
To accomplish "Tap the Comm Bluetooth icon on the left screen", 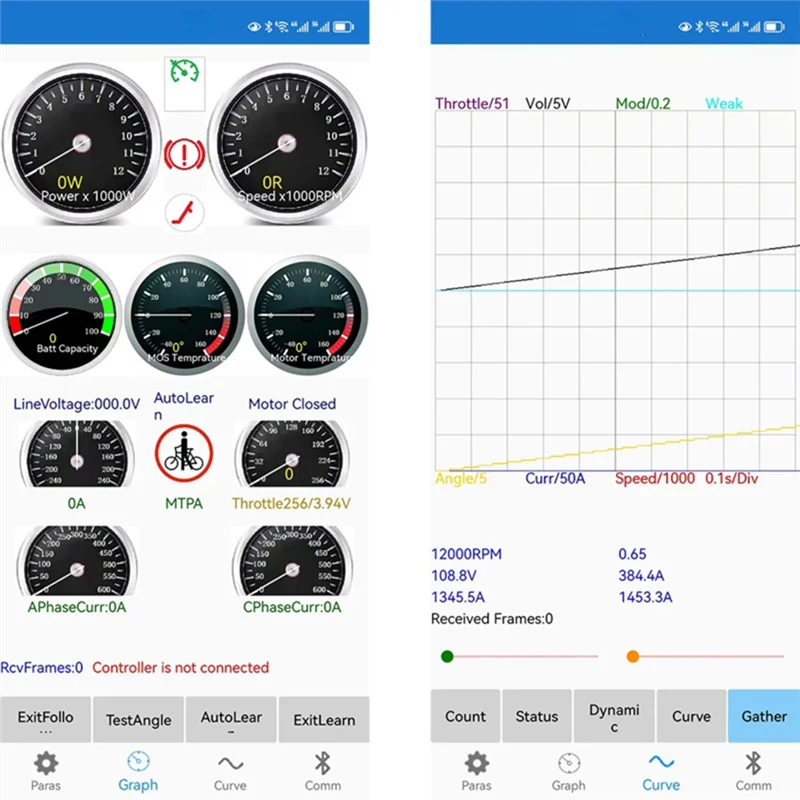I will coord(322,763).
